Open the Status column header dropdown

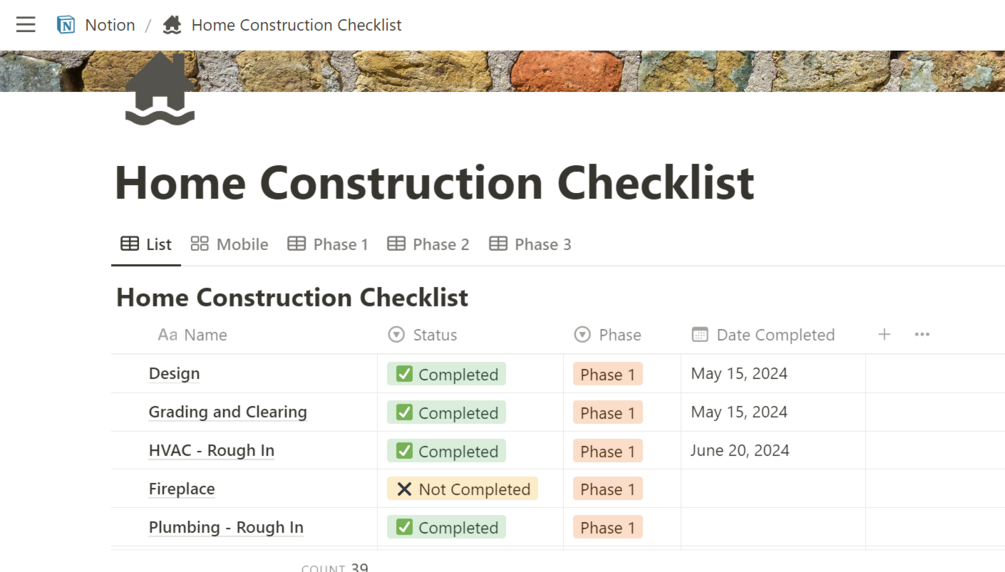point(423,335)
